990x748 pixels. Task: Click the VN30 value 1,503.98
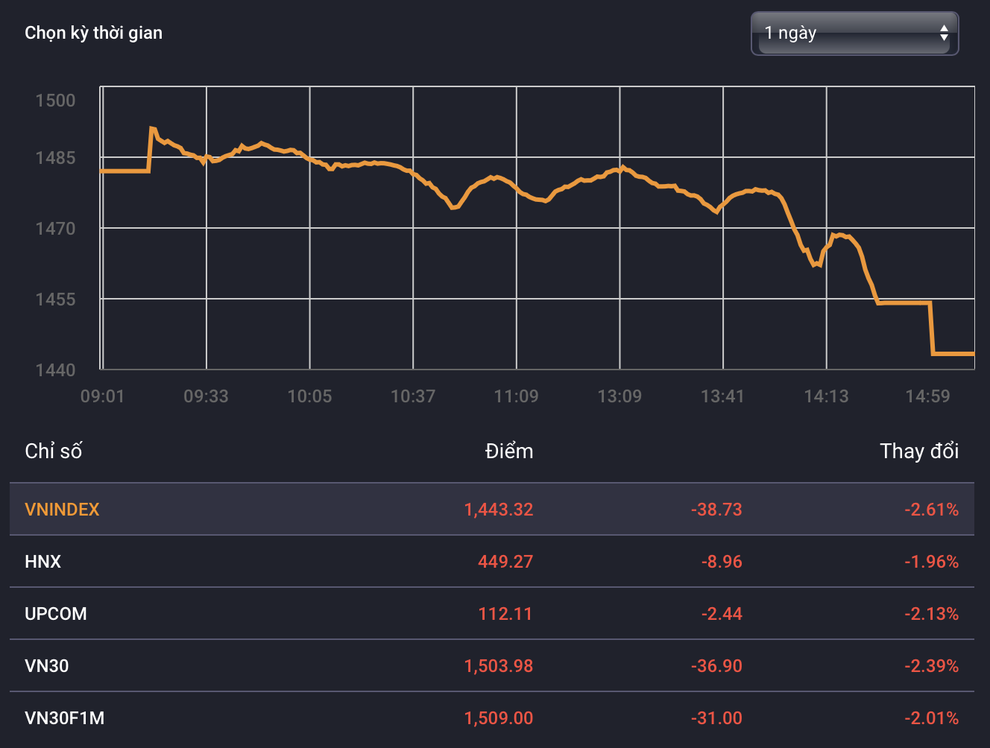tap(498, 666)
